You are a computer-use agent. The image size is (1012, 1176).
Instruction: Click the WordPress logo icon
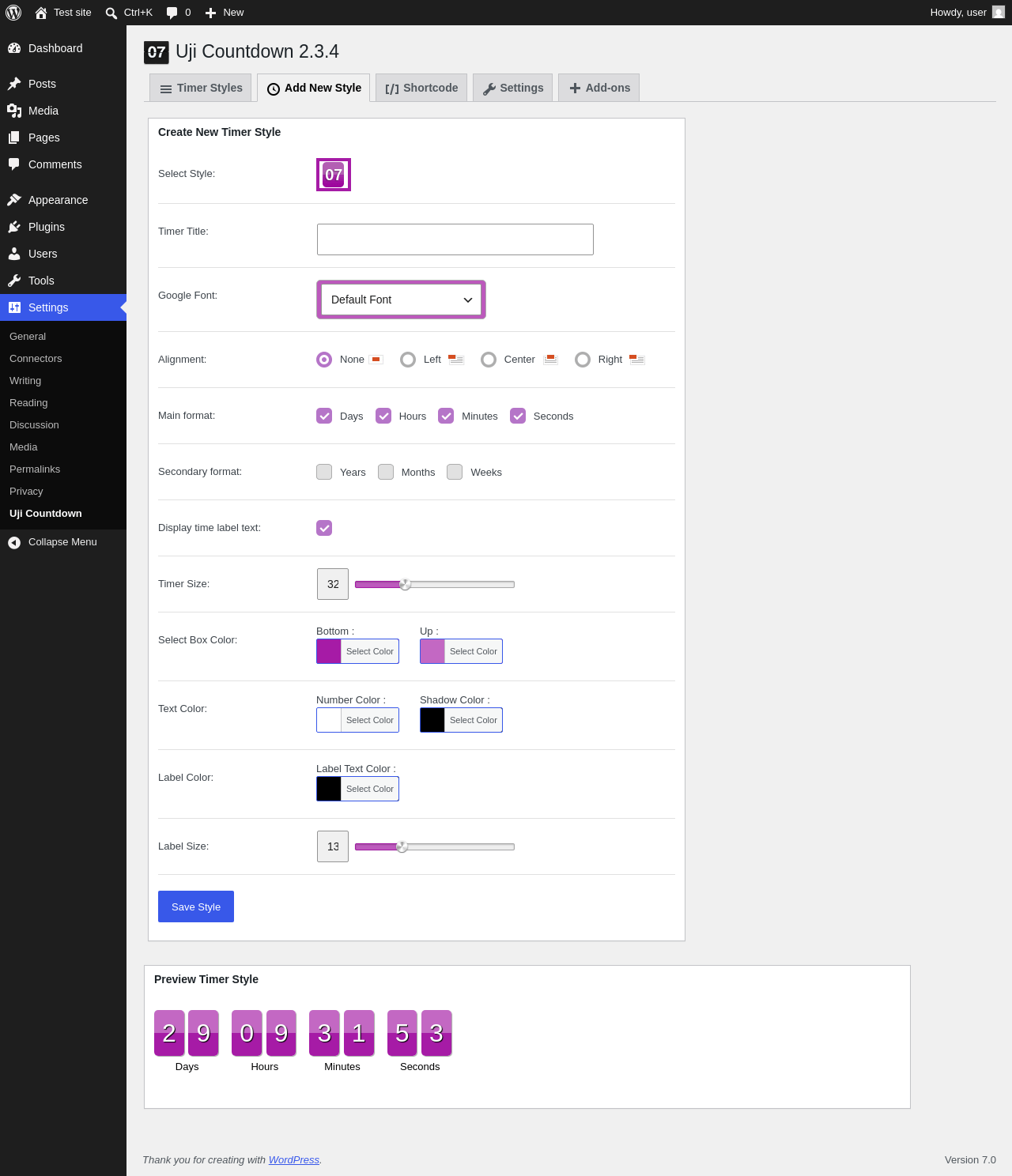13,13
